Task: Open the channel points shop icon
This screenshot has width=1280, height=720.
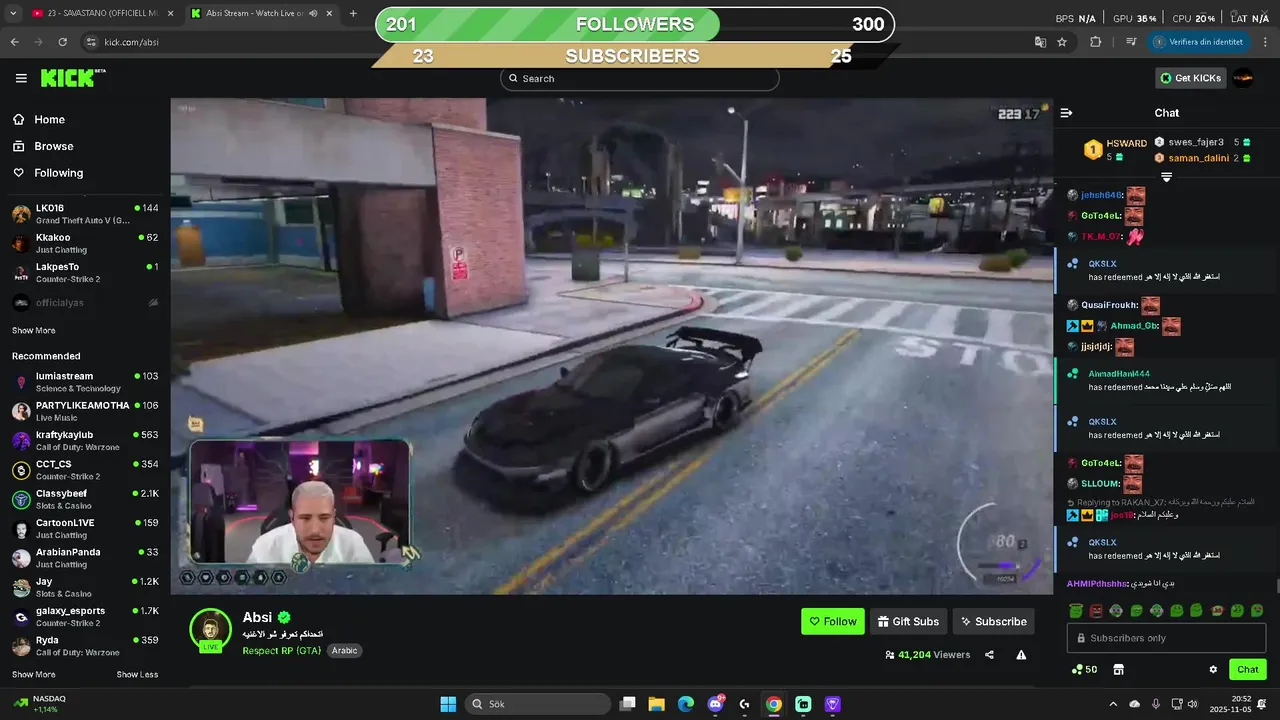Action: (x=1118, y=669)
